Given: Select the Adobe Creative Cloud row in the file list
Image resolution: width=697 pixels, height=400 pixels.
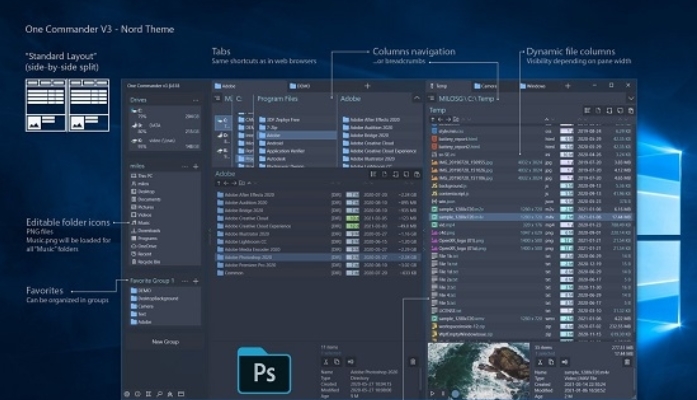Looking at the screenshot, I should (317, 218).
